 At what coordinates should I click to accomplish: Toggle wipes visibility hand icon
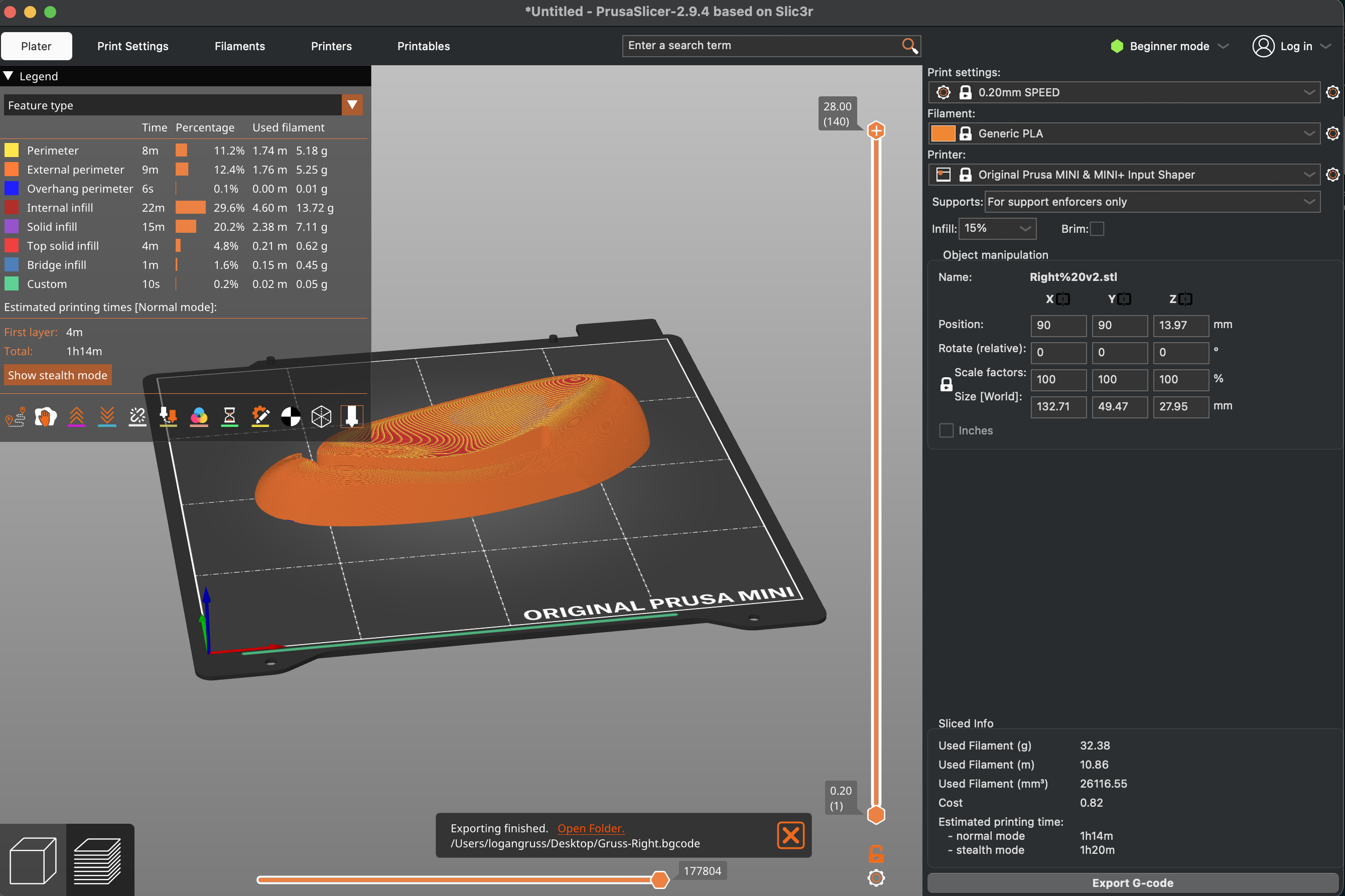[46, 416]
